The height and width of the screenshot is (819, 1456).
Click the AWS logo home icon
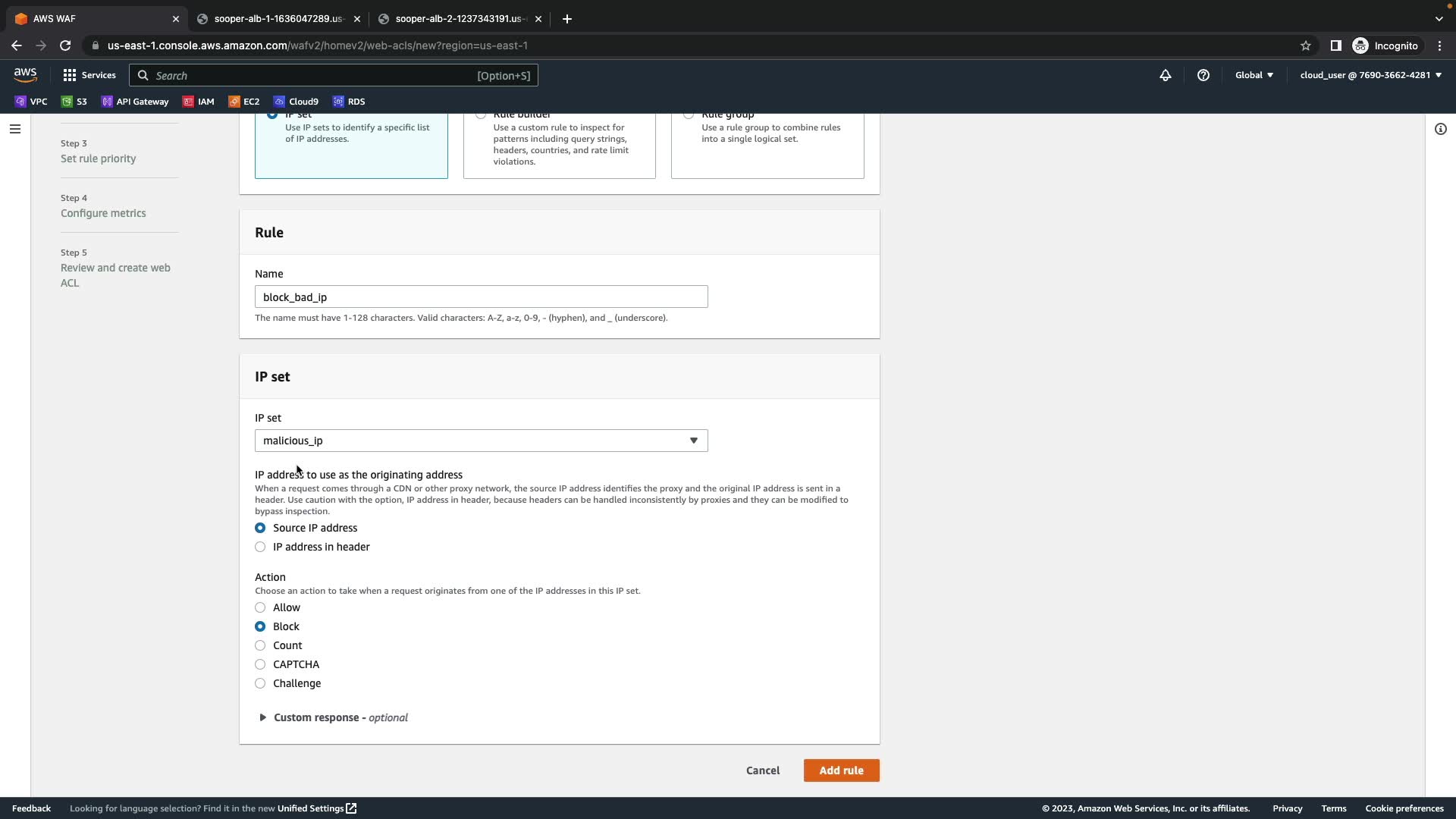[x=25, y=74]
